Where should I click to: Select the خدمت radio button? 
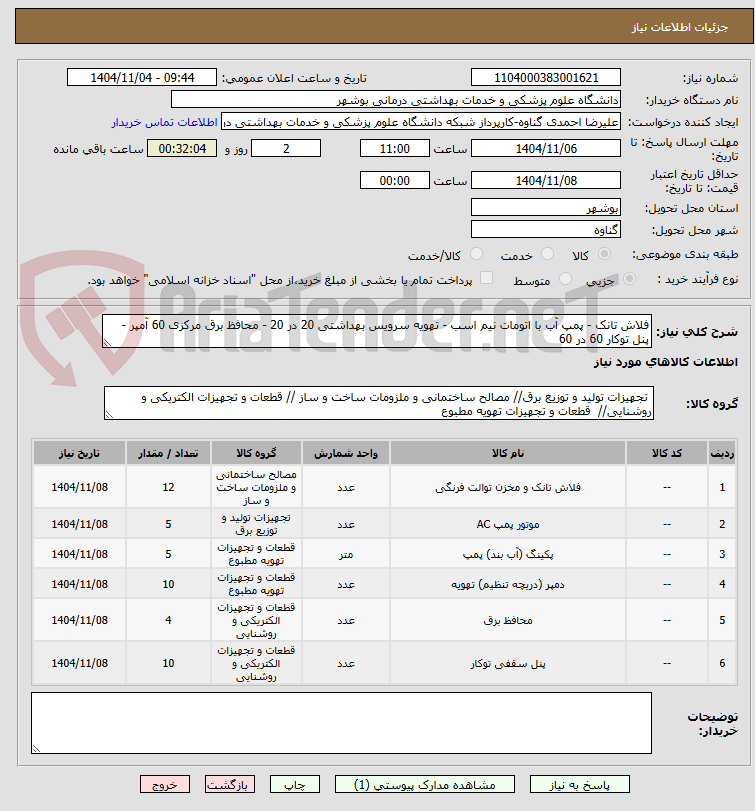tap(547, 254)
